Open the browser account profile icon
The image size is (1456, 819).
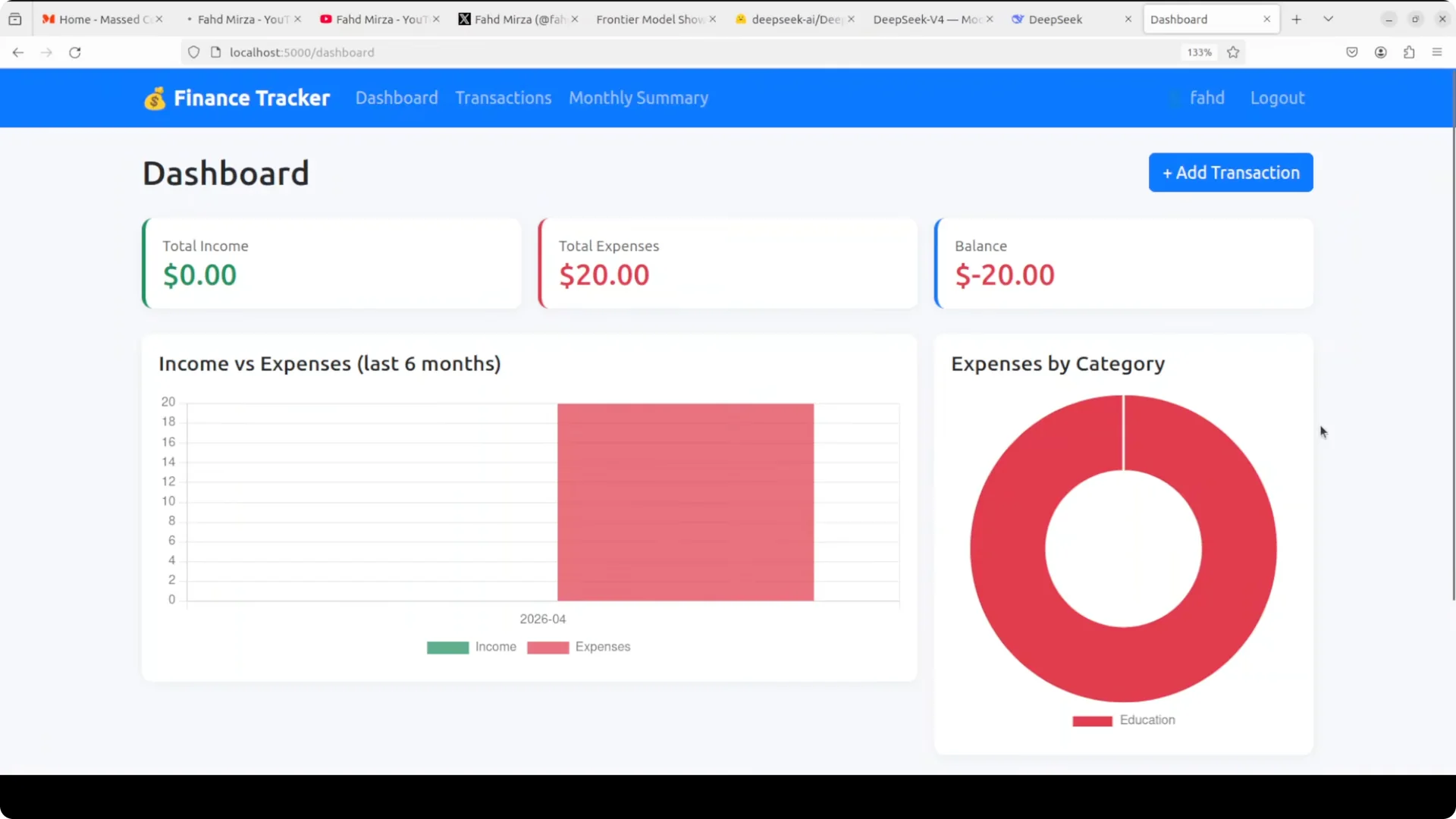[1381, 52]
